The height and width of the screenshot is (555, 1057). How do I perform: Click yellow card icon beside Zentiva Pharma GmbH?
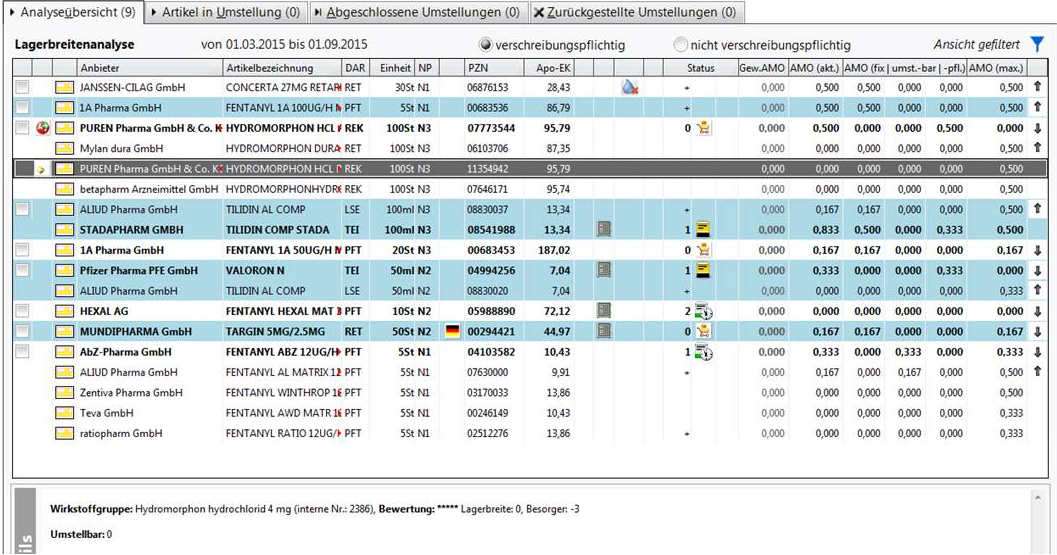click(x=64, y=393)
